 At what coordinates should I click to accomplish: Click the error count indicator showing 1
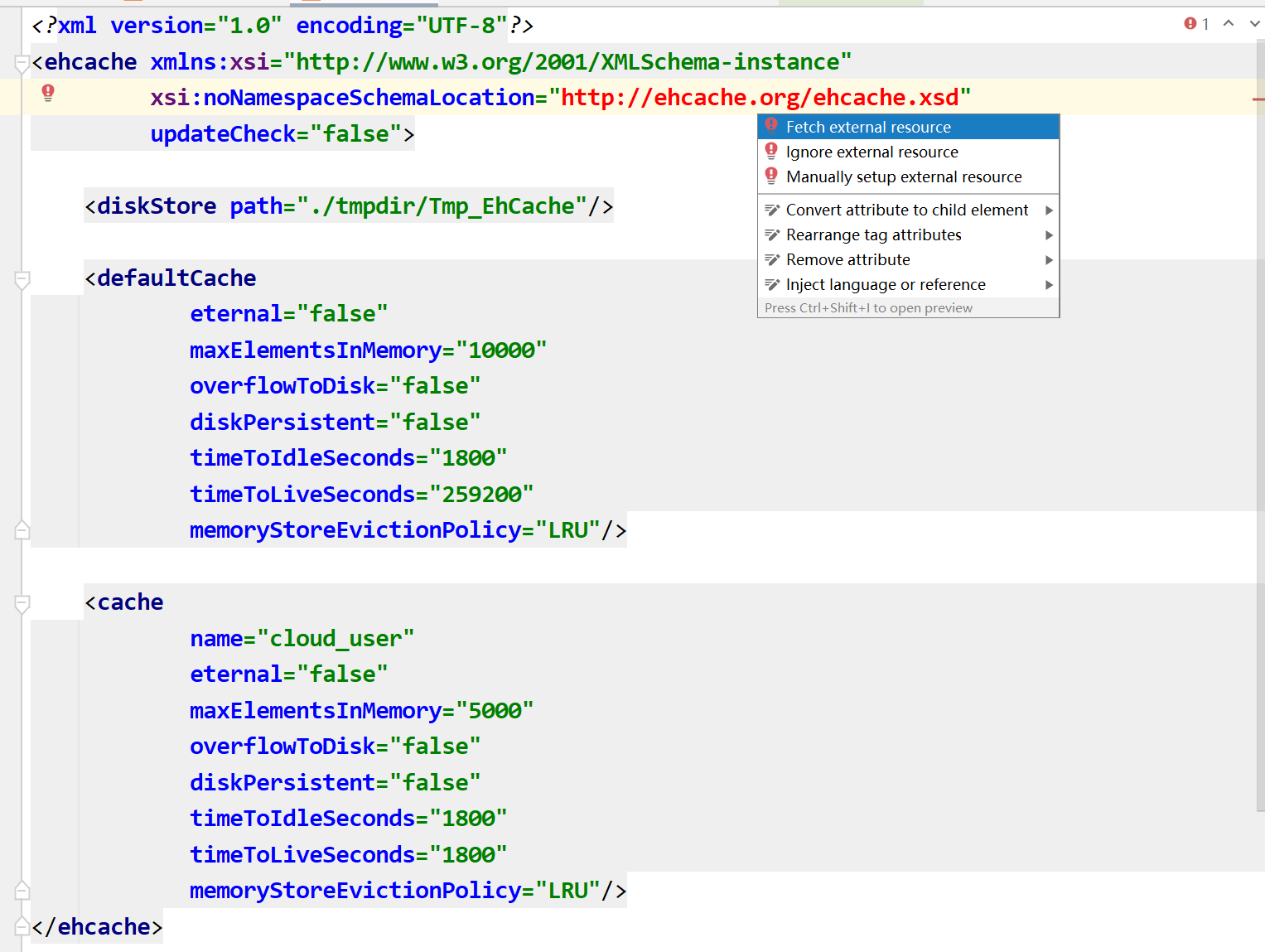coord(1196,24)
